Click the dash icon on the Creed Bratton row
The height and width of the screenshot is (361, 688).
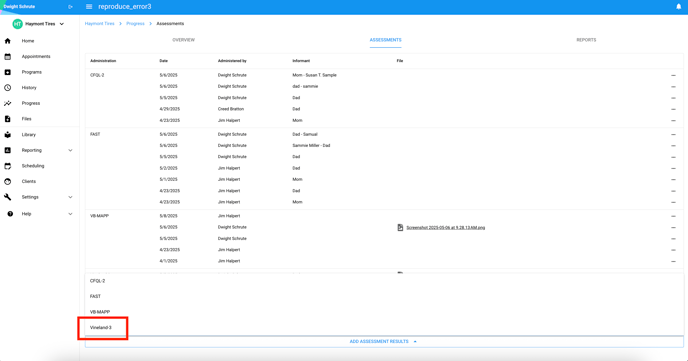673,109
